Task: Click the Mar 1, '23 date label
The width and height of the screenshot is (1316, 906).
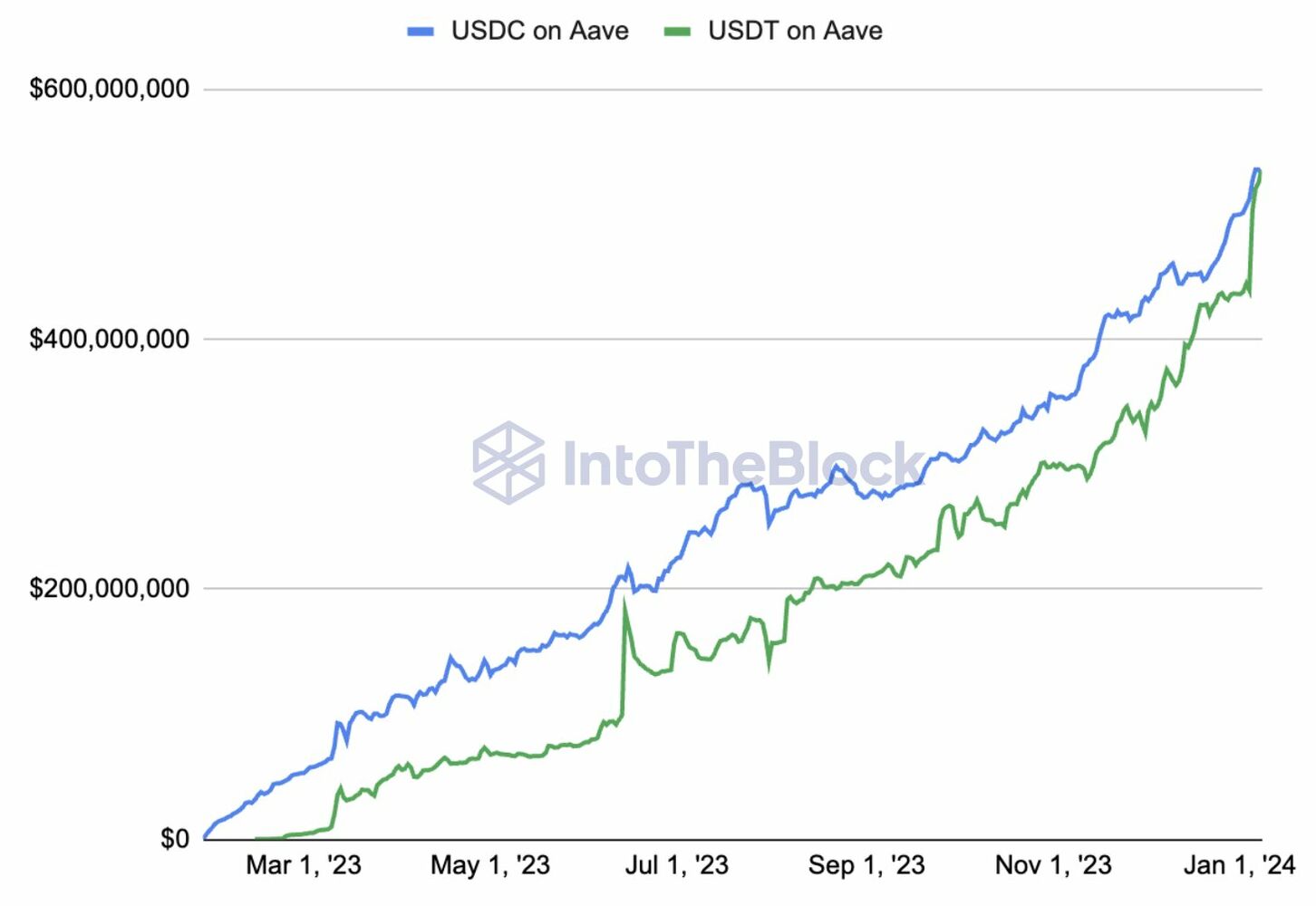Action: [x=304, y=865]
